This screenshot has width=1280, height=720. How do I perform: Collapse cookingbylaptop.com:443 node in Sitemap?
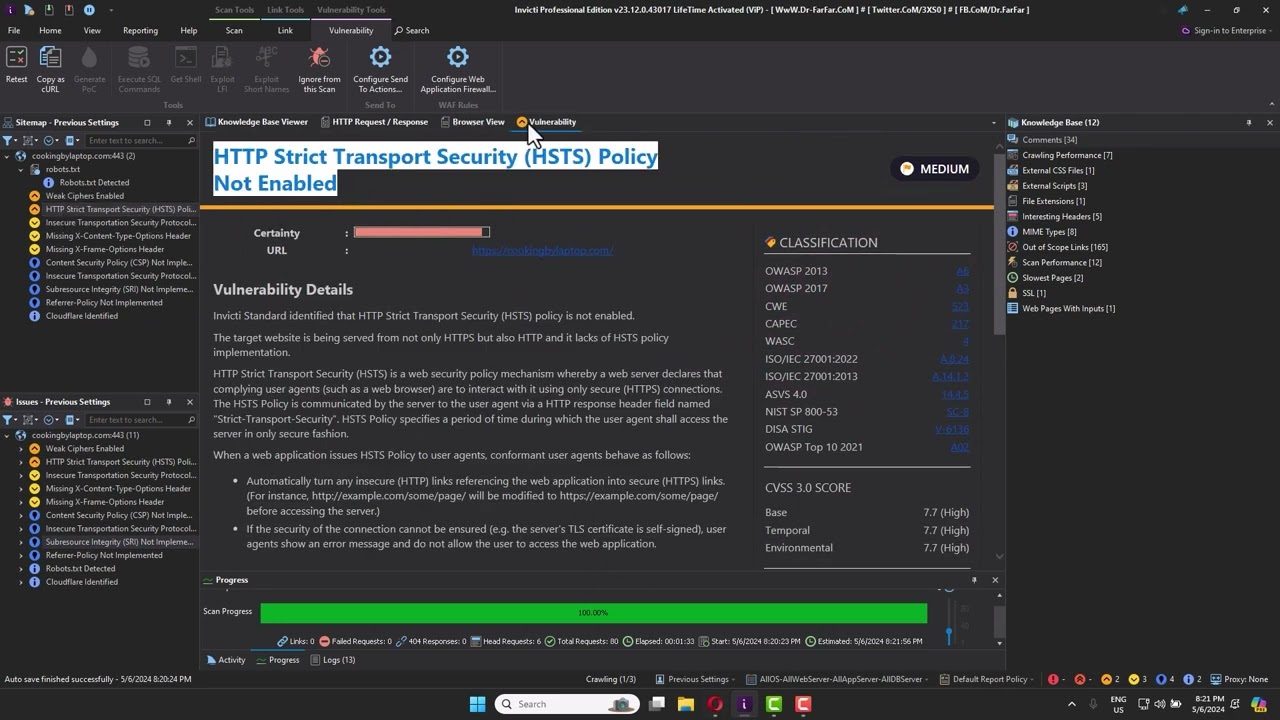tap(8, 156)
